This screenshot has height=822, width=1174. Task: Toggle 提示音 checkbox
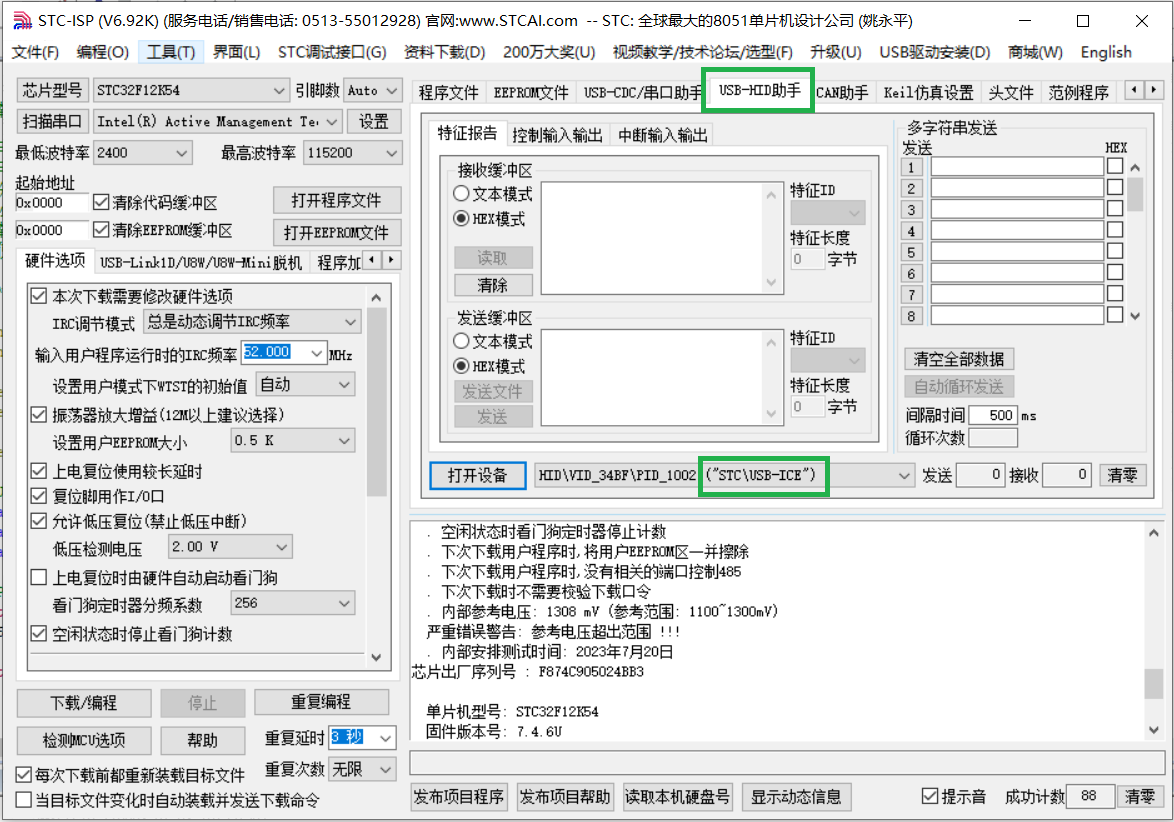tap(930, 796)
